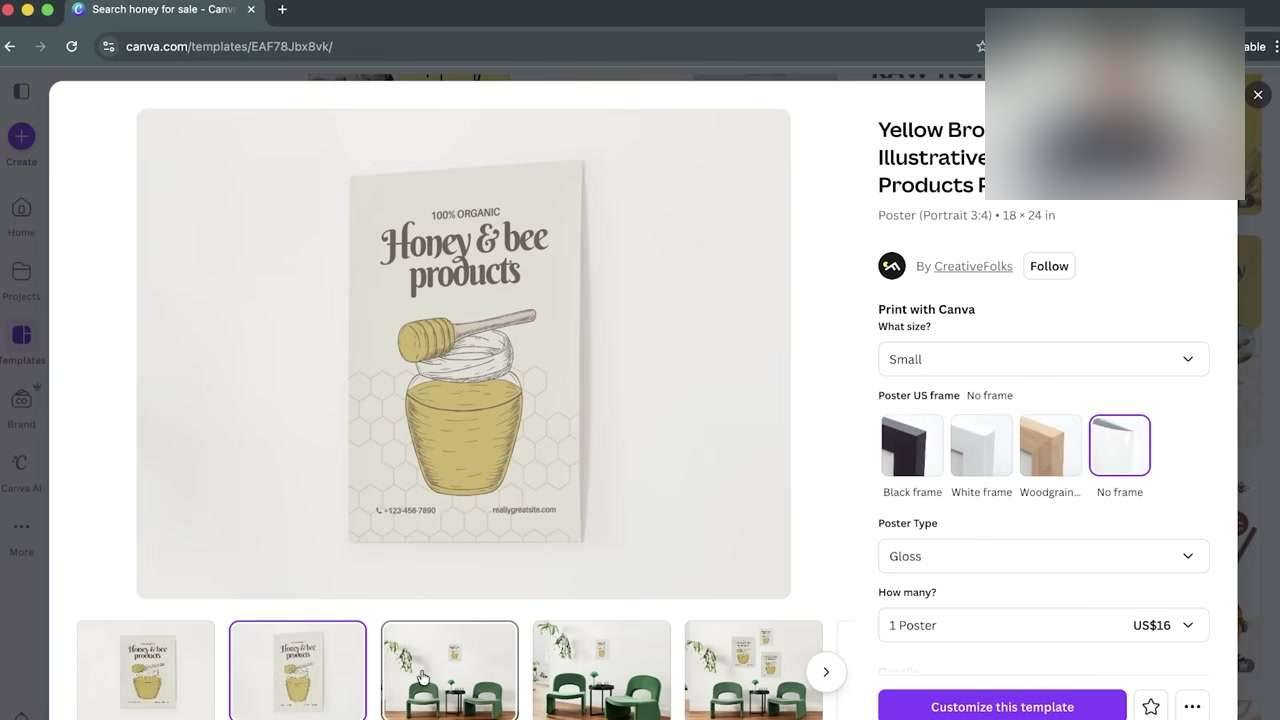1280x720 pixels.
Task: Go back in browser history
Action: click(x=10, y=46)
